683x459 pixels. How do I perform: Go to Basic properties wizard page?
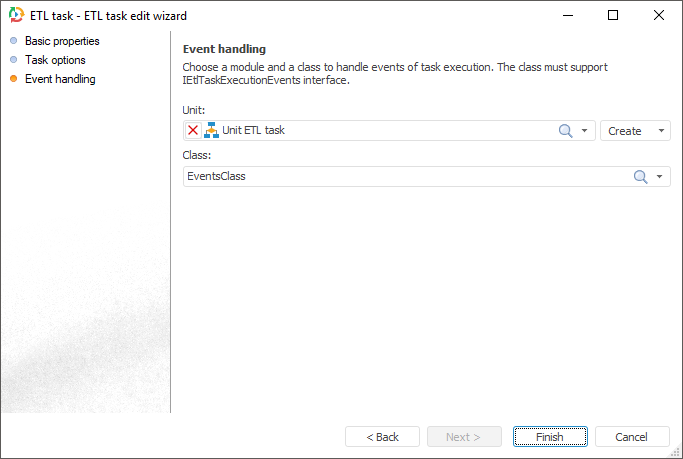(x=62, y=41)
